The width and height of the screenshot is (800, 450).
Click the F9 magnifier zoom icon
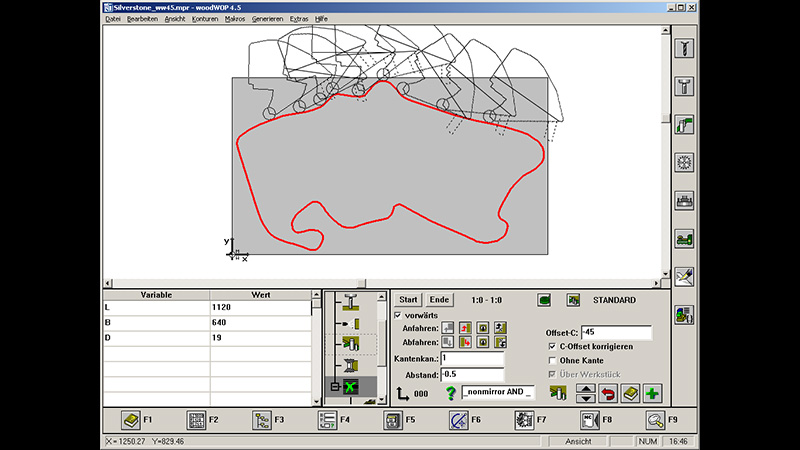[654, 420]
